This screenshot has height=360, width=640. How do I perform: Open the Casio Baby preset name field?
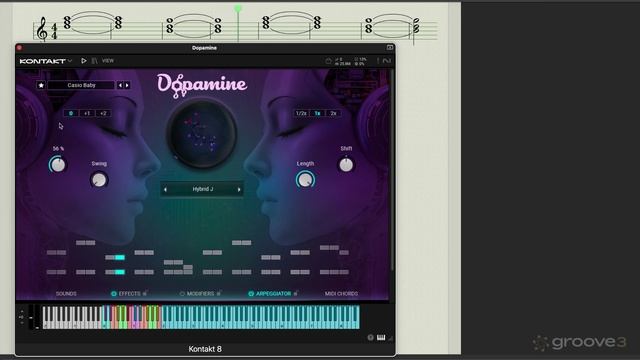[x=81, y=85]
